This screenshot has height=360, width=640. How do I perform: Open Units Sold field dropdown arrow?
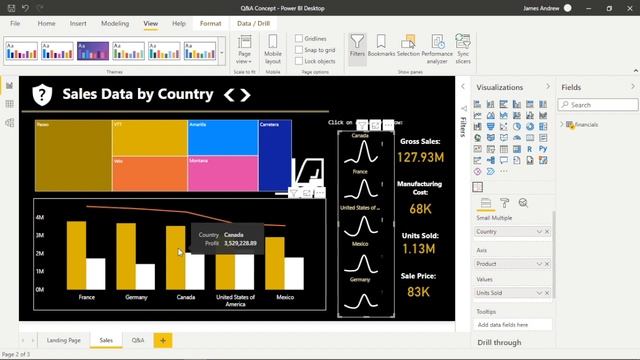click(539, 293)
